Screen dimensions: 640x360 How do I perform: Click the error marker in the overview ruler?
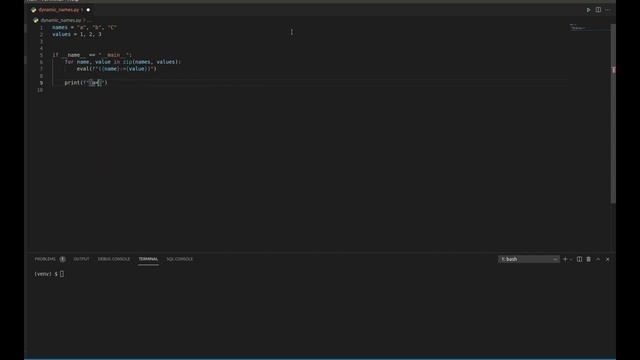[x=613, y=70]
